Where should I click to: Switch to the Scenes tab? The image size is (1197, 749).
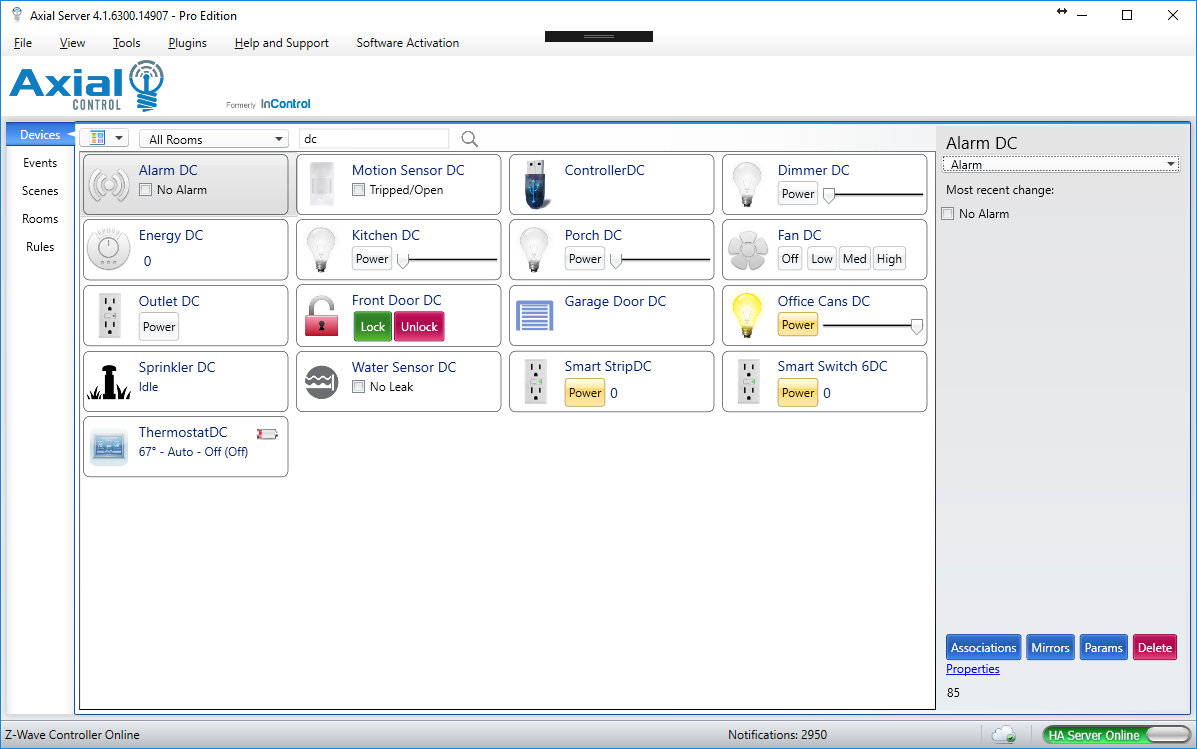click(x=40, y=191)
